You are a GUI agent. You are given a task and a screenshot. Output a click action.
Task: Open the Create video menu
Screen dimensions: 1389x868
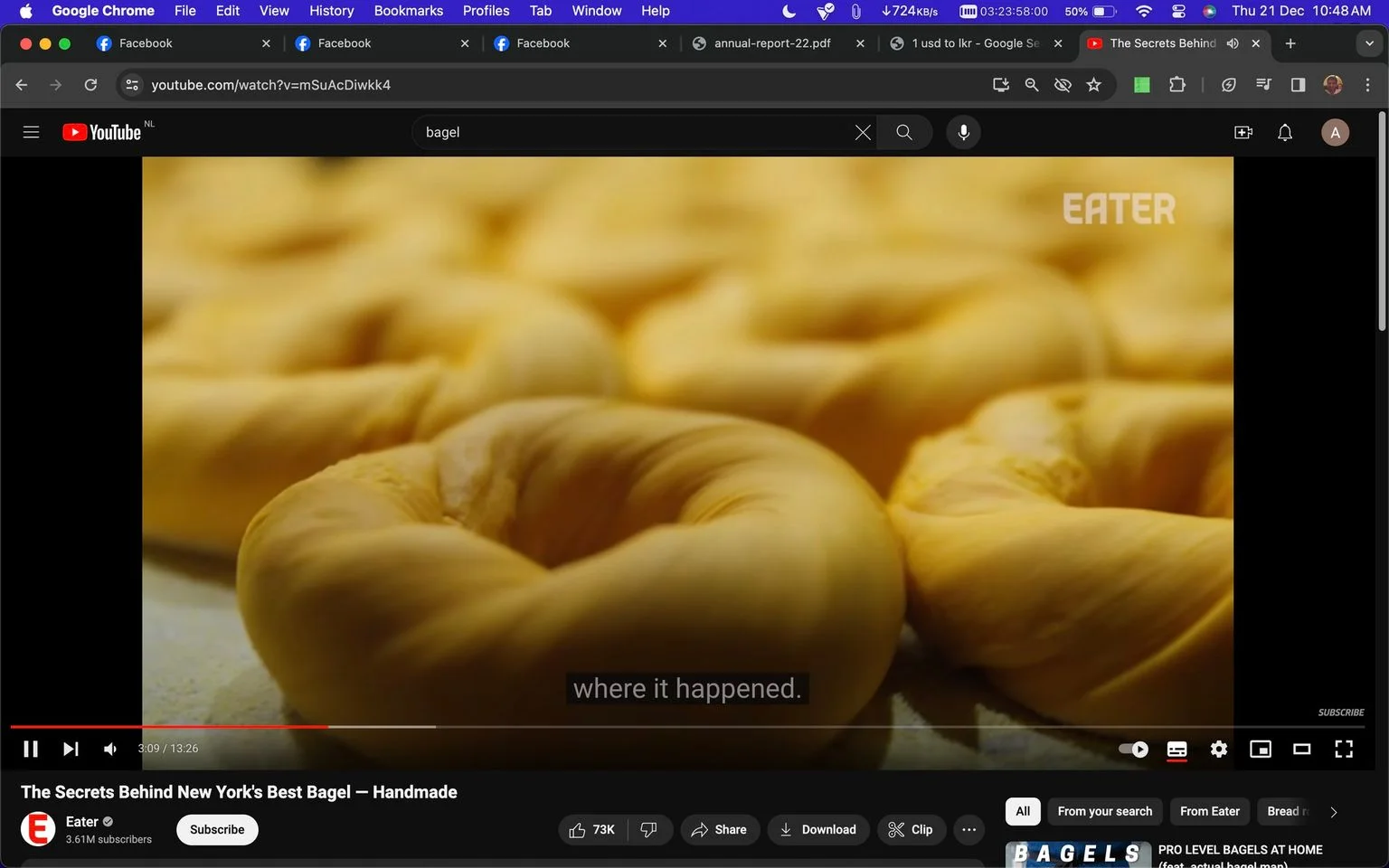tap(1243, 132)
